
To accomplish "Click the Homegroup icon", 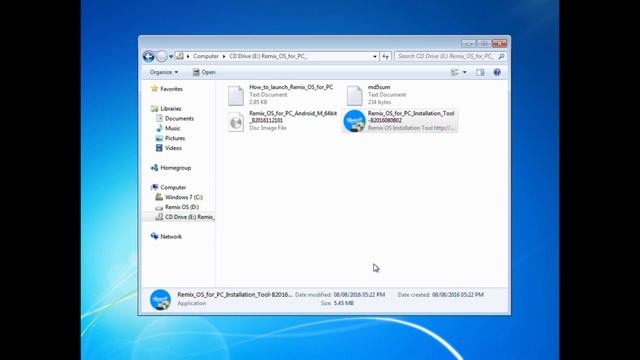I will pos(154,168).
